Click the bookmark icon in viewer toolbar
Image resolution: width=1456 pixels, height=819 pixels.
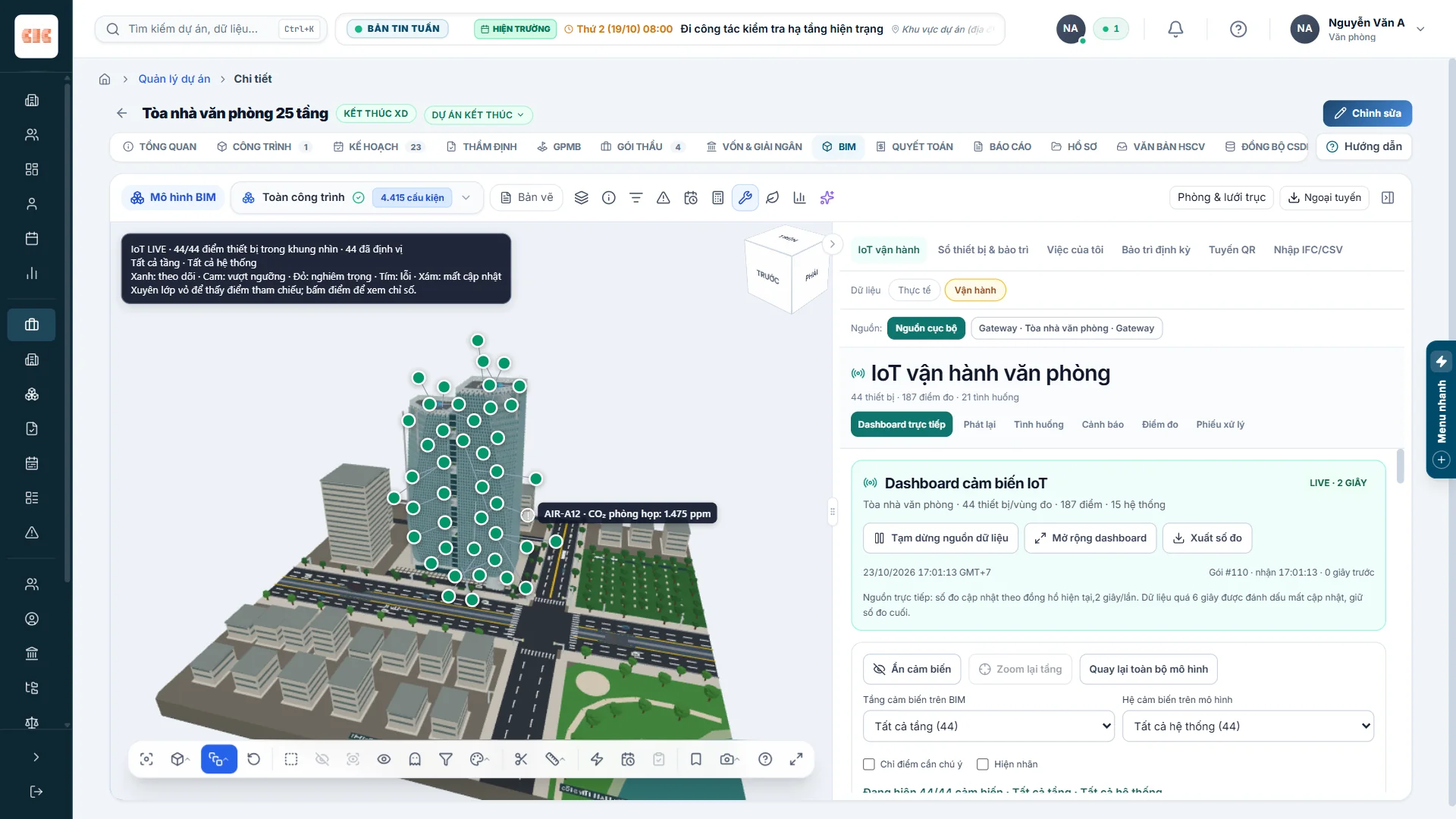click(696, 759)
